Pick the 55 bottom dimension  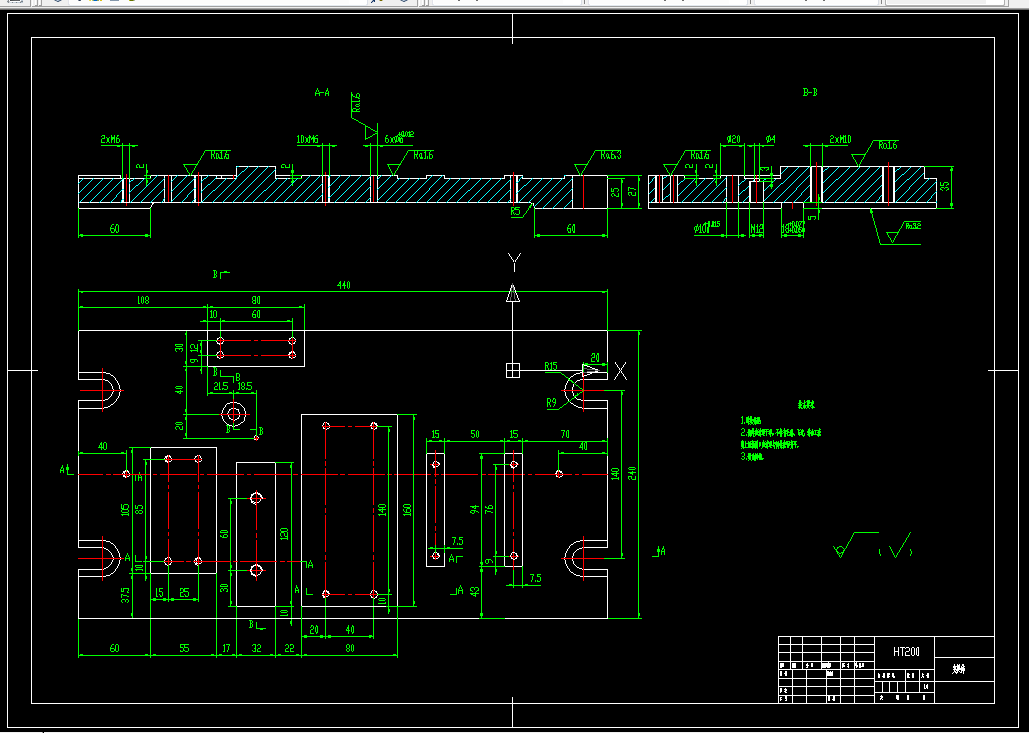[x=184, y=648]
